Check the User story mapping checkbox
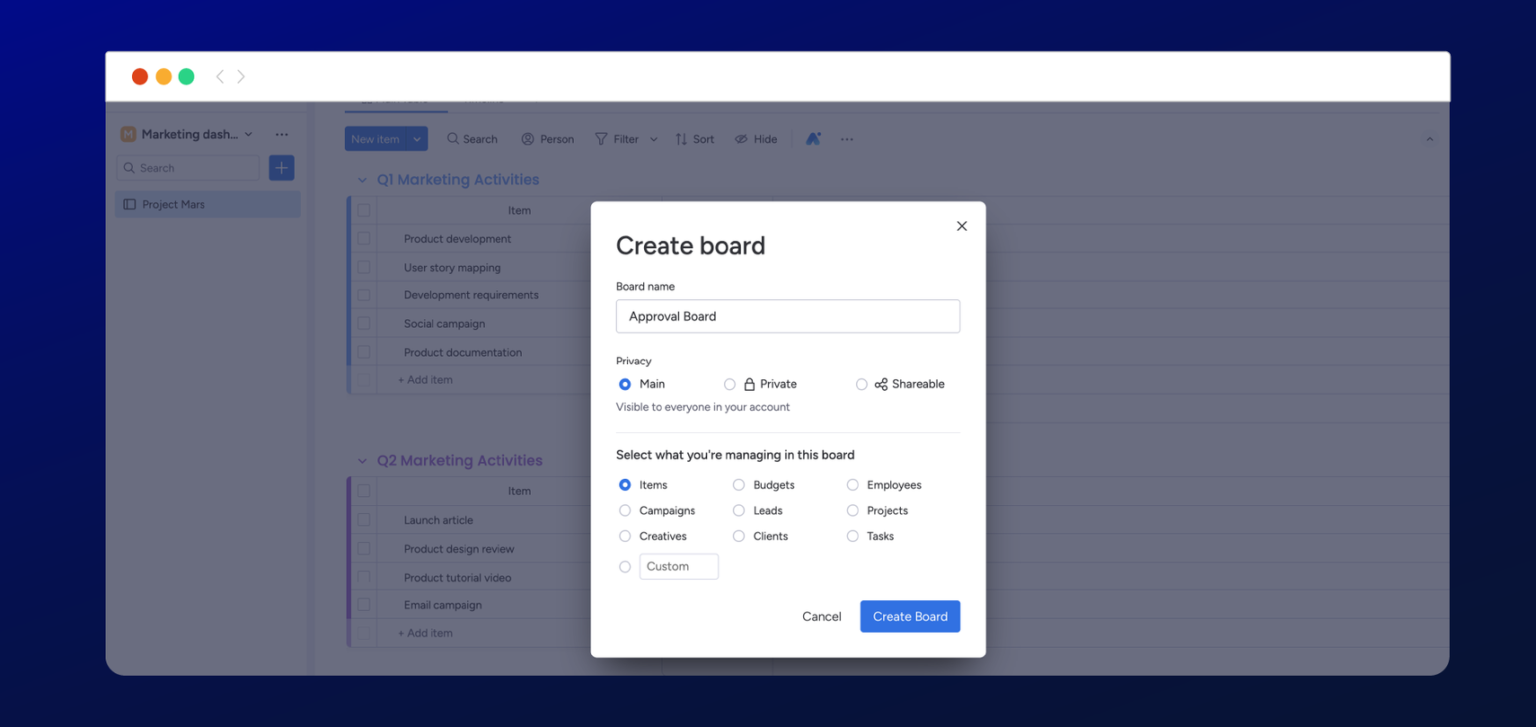 click(364, 268)
